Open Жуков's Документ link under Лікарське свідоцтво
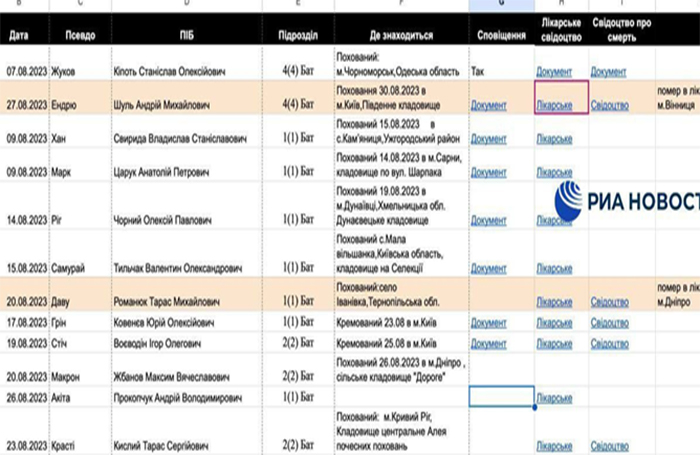This screenshot has height=455, width=700. point(554,72)
